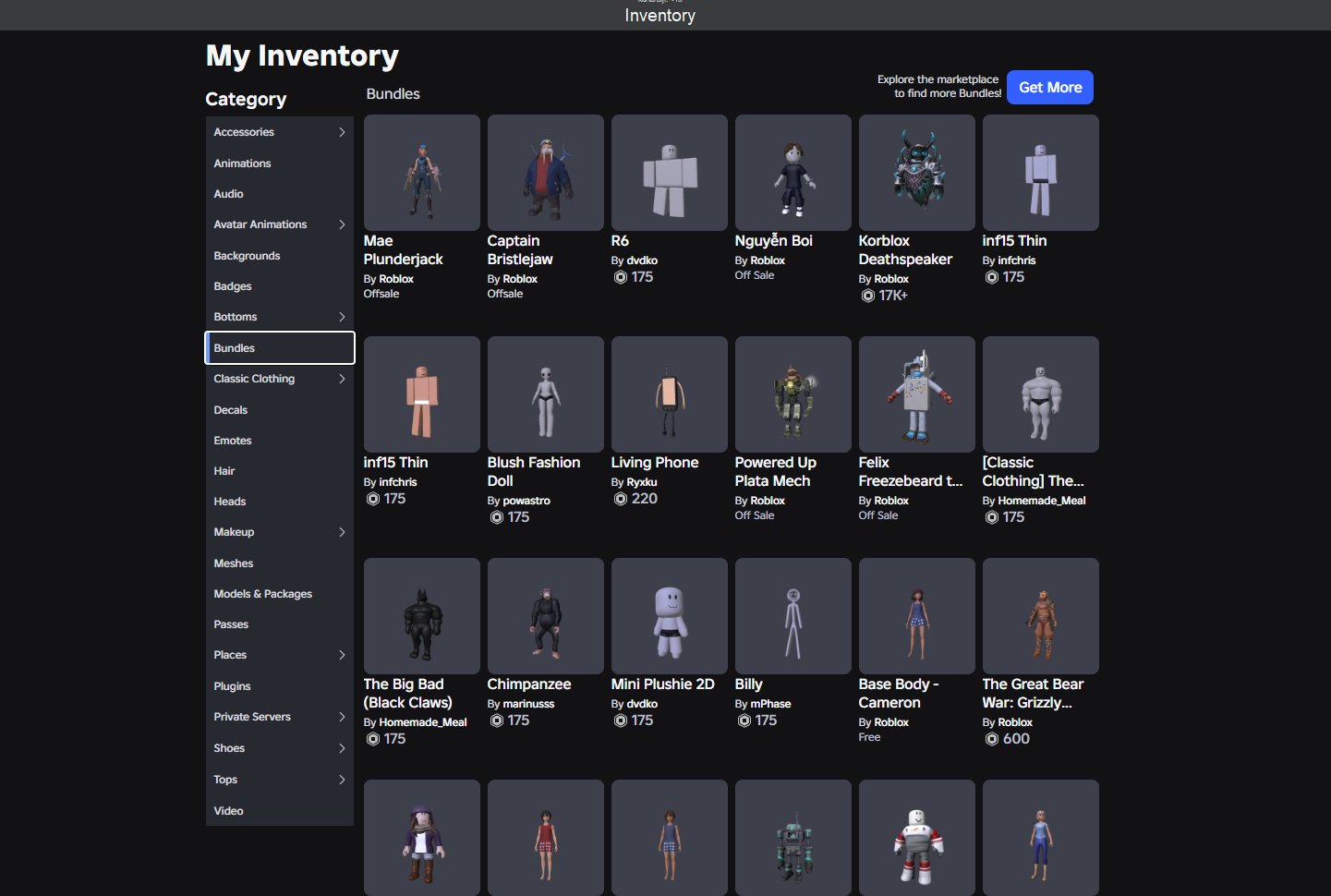Viewport: 1331px width, 896px height.
Task: Open the Captain Bristlejaw bundle image
Action: click(x=546, y=173)
